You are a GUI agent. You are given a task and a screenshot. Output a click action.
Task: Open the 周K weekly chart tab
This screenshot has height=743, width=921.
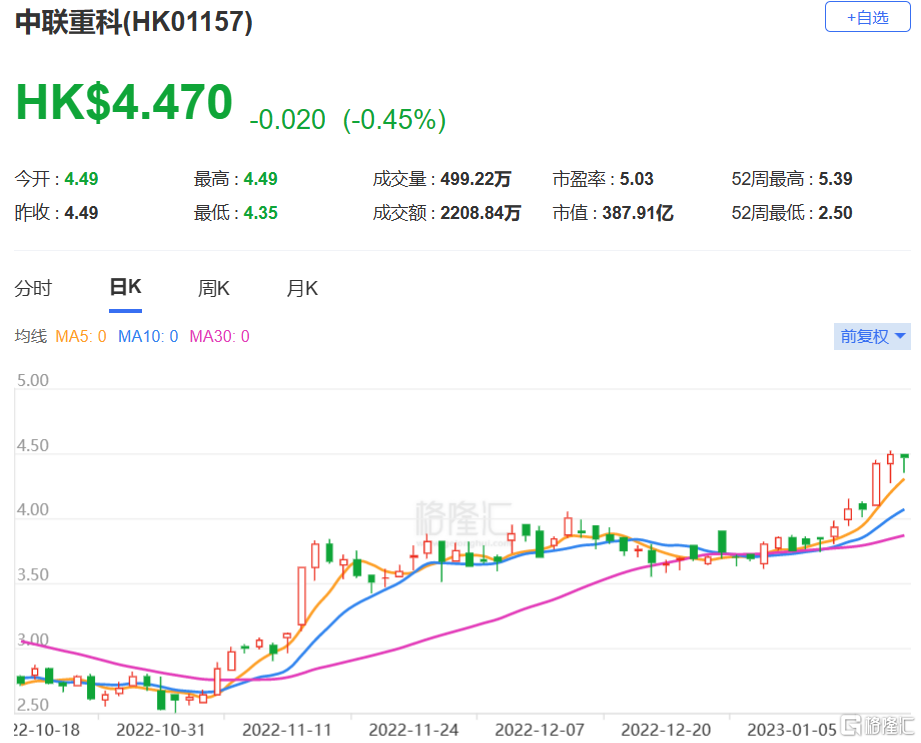(x=213, y=289)
